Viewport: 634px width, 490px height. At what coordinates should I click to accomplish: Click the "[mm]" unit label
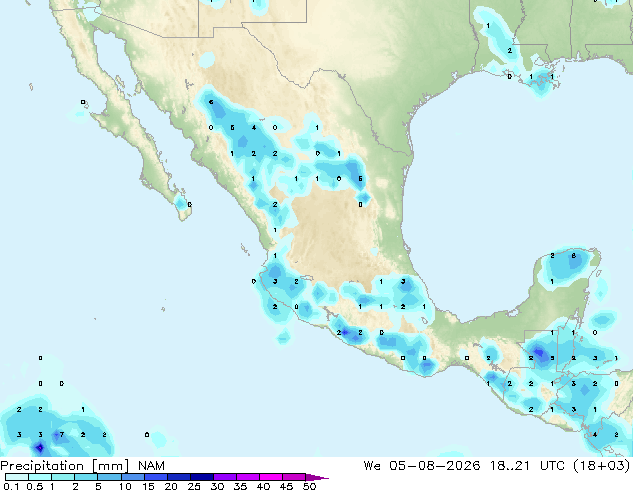110,466
